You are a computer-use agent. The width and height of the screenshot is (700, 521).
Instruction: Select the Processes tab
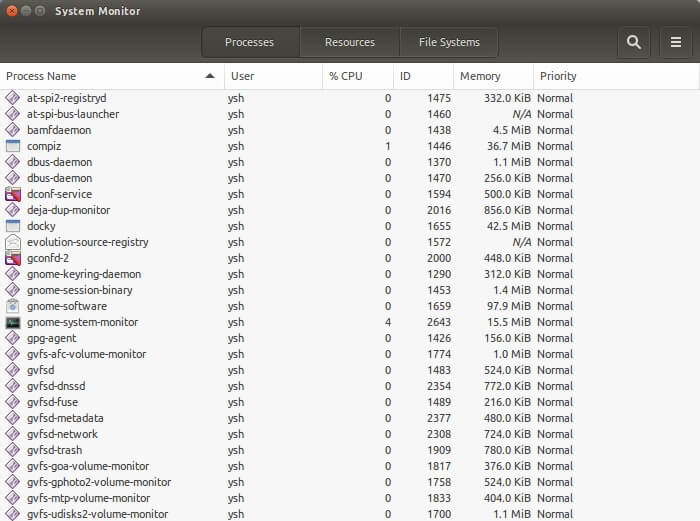point(250,42)
